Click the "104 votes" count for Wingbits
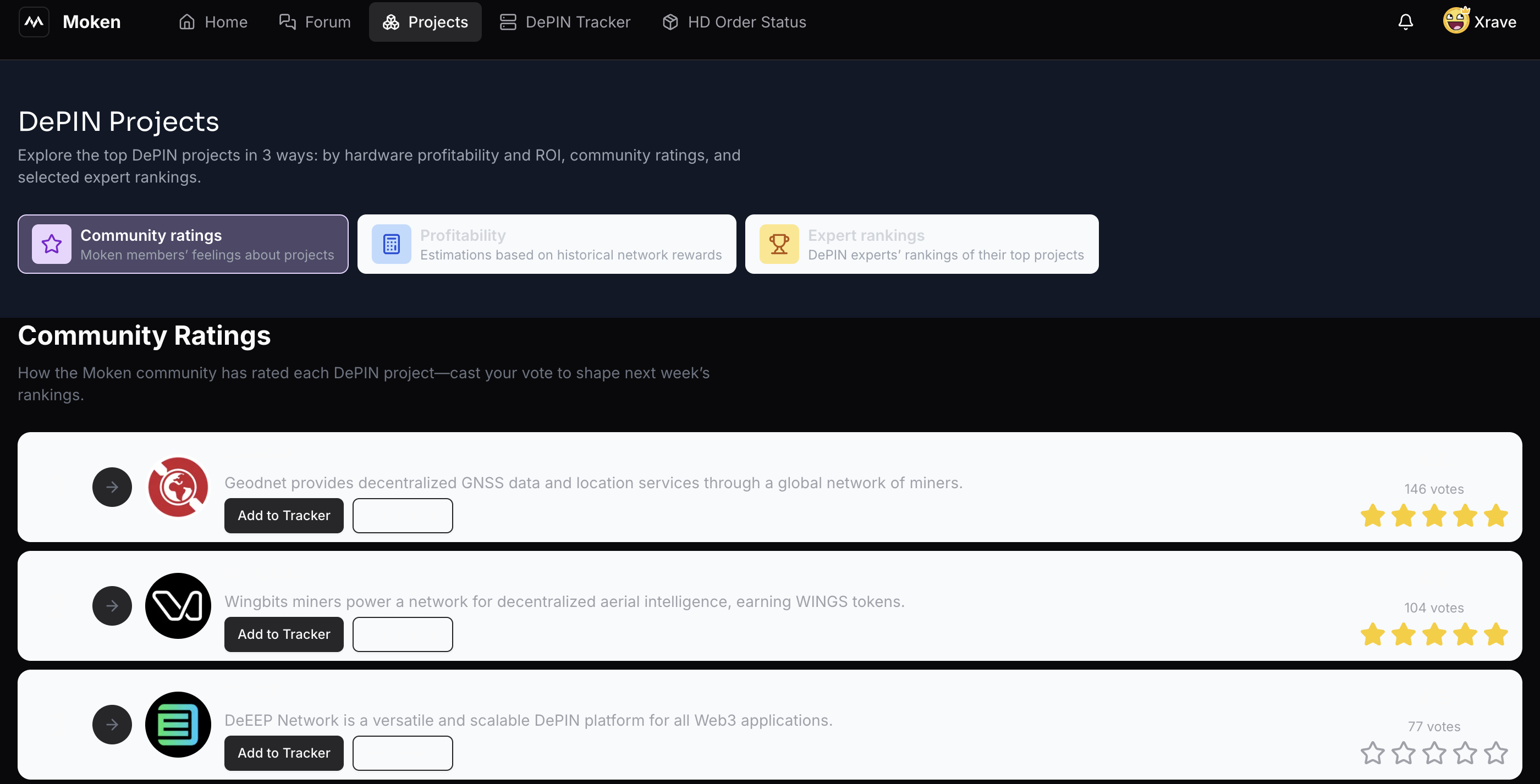Image resolution: width=1540 pixels, height=784 pixels. (1434, 608)
